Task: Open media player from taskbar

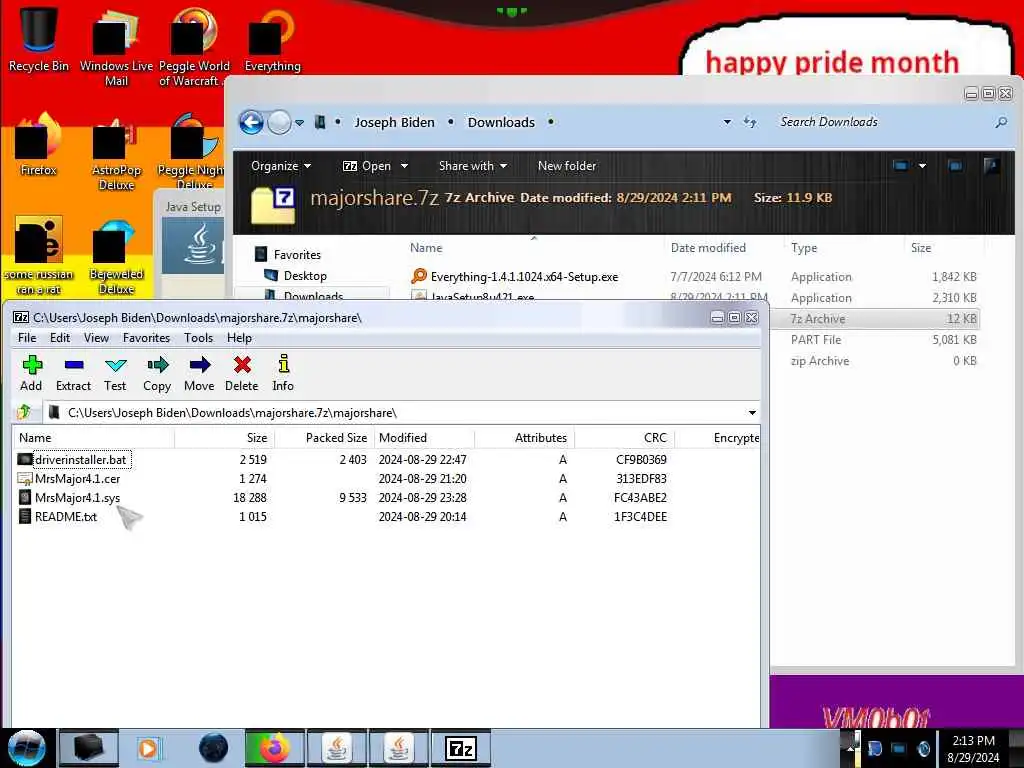Action: tap(149, 748)
